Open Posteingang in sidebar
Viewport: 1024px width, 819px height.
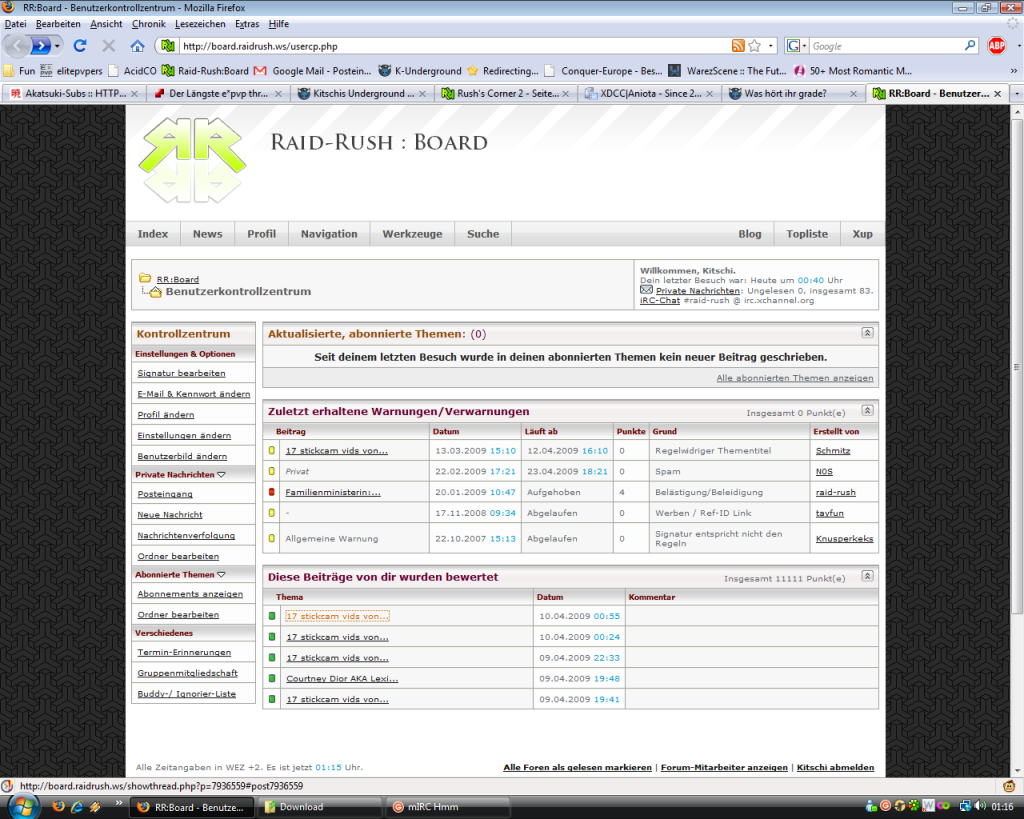pyautogui.click(x=165, y=494)
